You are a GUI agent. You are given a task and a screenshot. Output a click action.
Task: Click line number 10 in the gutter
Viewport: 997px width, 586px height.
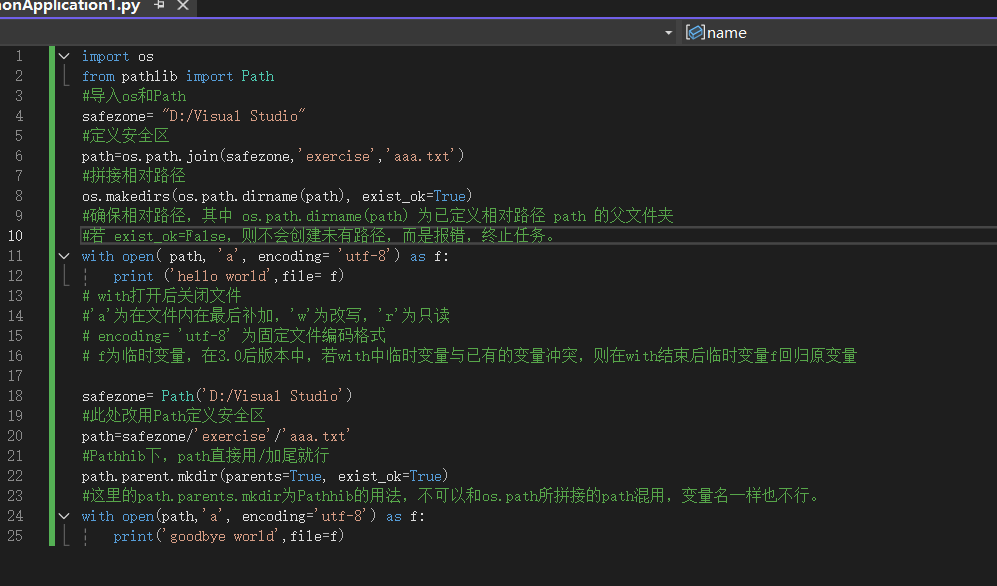(x=17, y=236)
